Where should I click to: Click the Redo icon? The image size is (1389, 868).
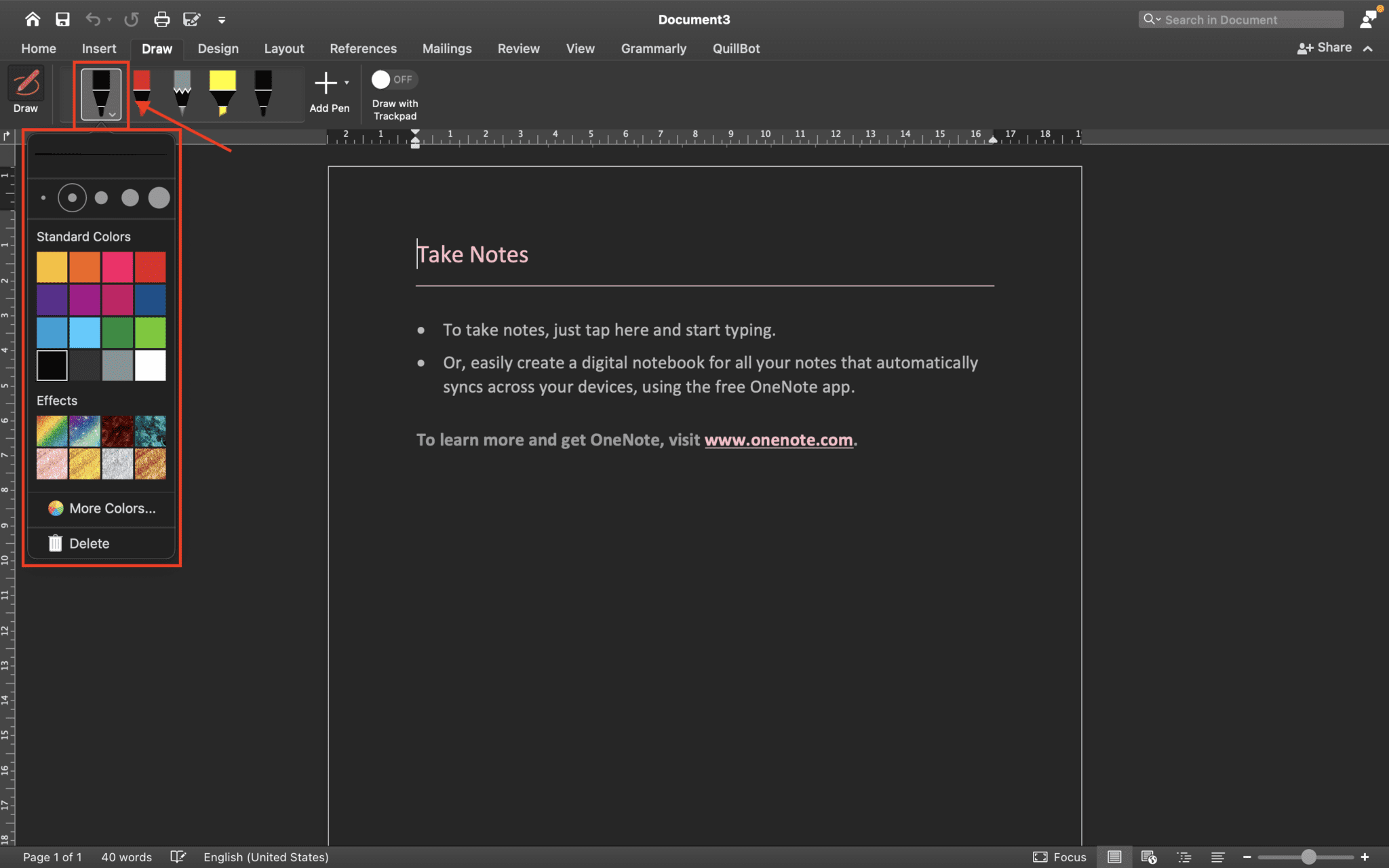pyautogui.click(x=131, y=19)
